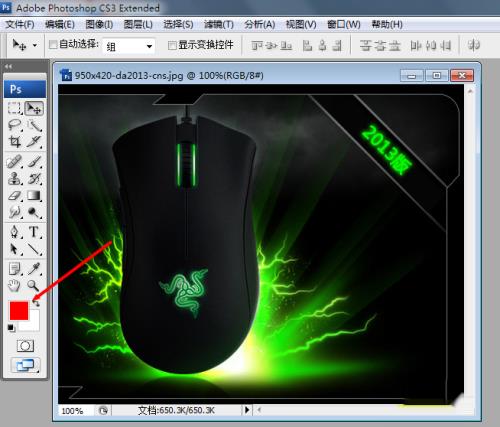Screen dimensions: 500x427
Task: Open the status bar info arrow menu
Action: (247, 409)
